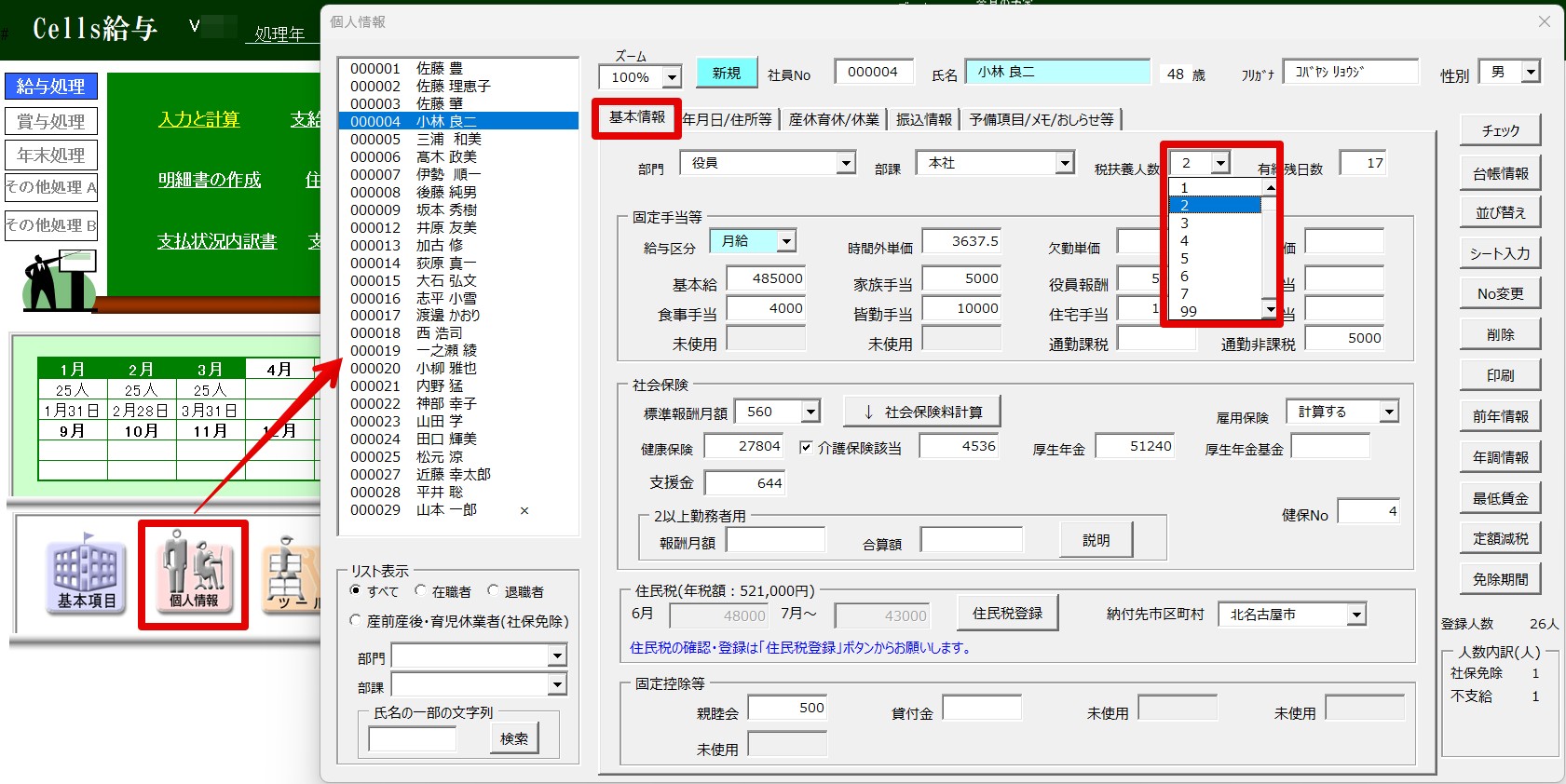Expand the 部課 本社 dropdown
The image size is (1566, 784).
pyautogui.click(x=1065, y=163)
